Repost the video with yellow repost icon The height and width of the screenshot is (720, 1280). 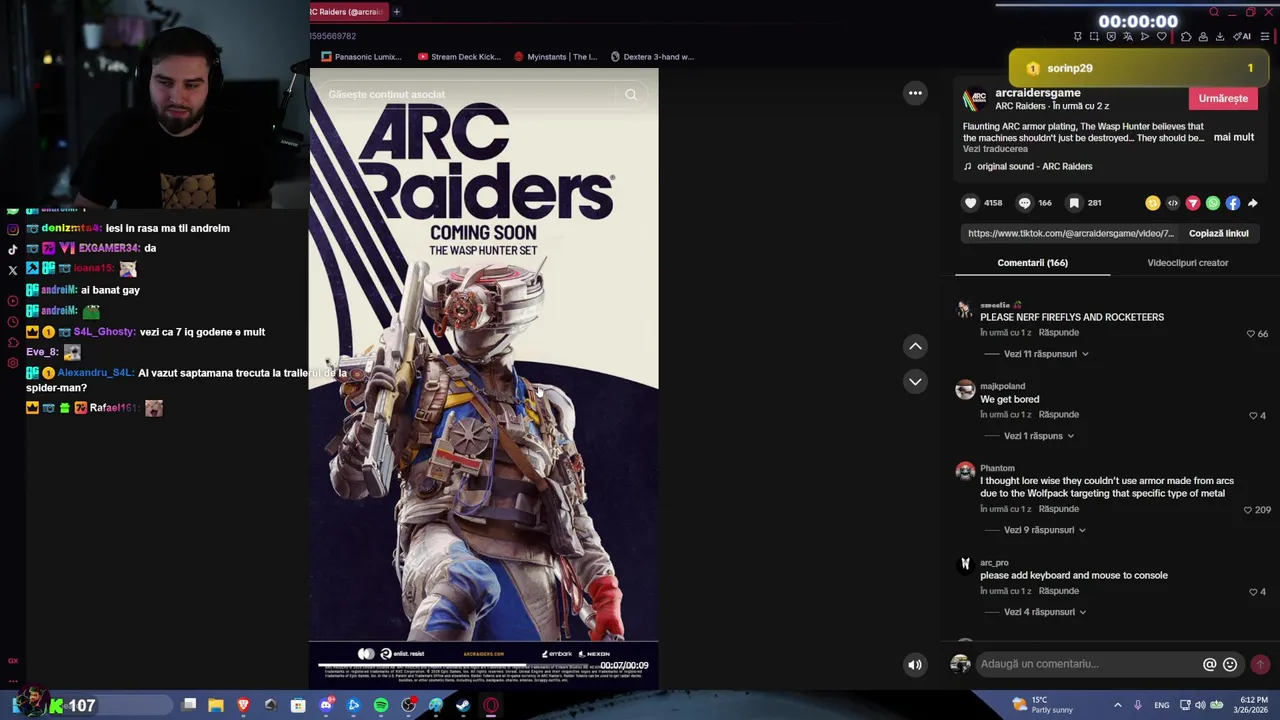[x=1153, y=203]
